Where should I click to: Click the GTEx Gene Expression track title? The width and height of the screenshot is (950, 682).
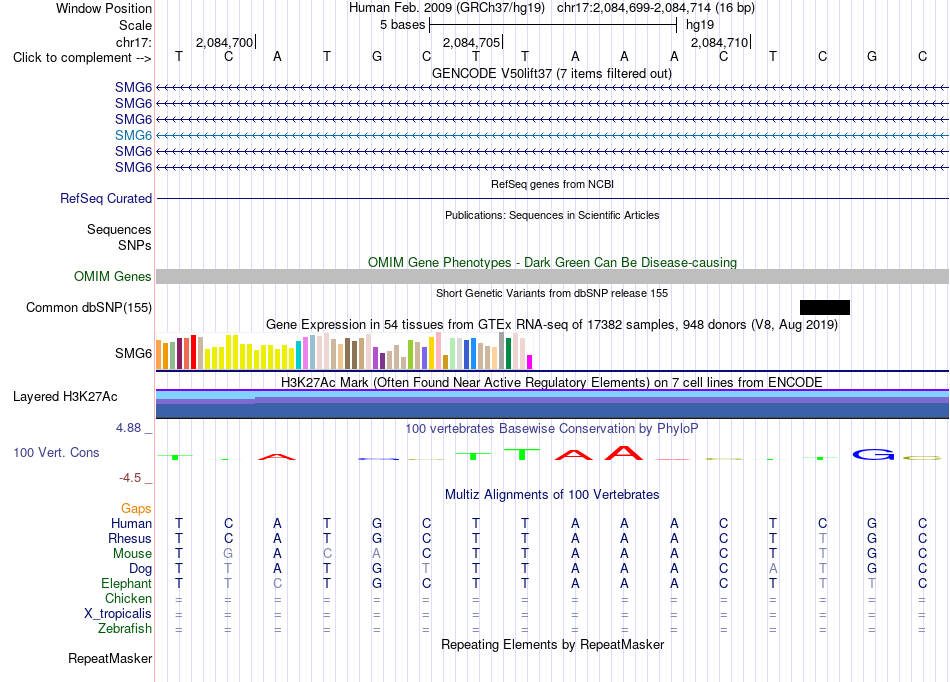[x=552, y=325]
